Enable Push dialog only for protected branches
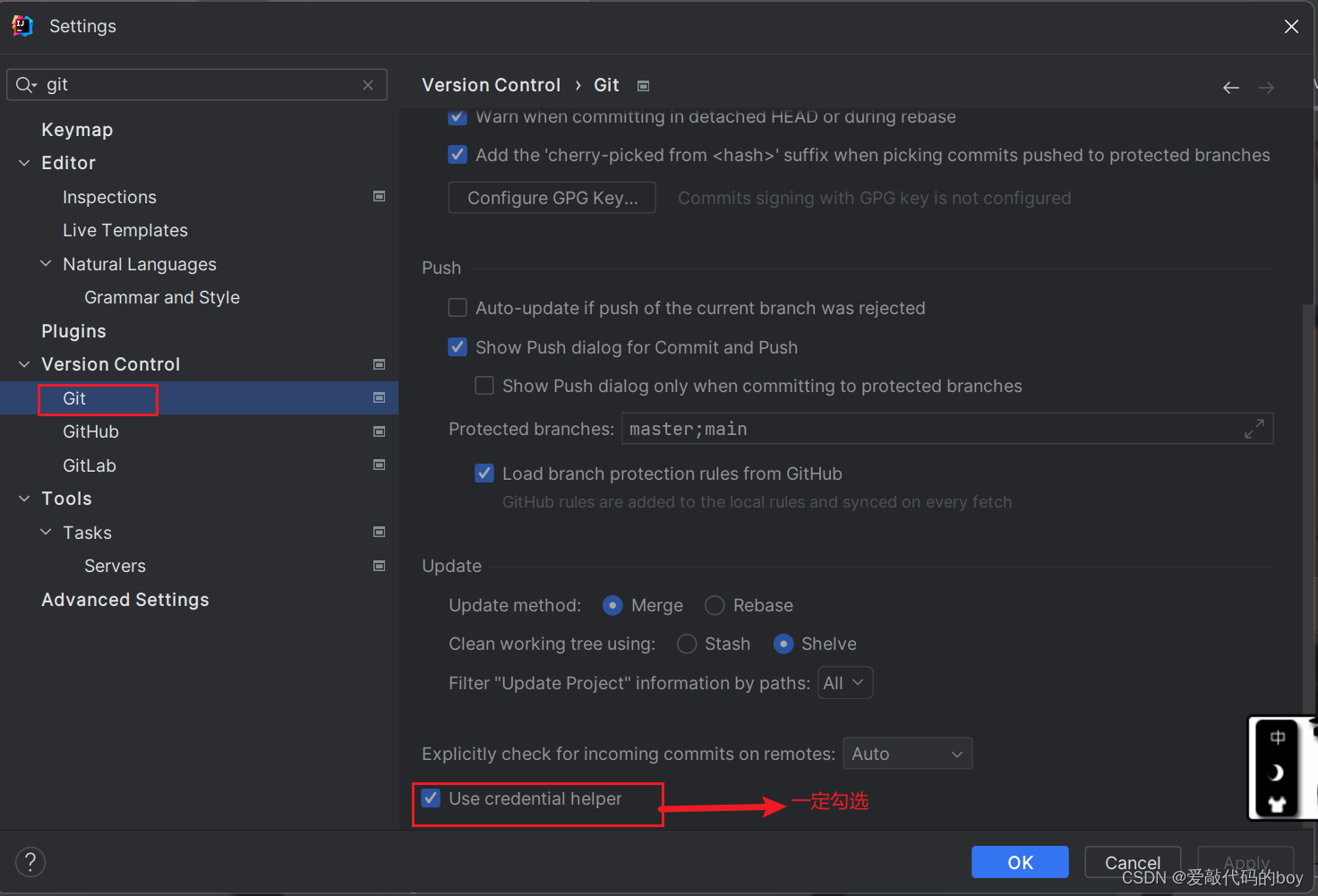This screenshot has width=1318, height=896. point(484,386)
